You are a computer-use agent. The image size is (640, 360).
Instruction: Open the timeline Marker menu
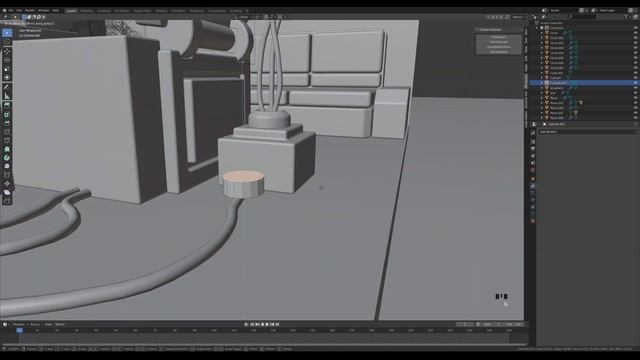click(60, 324)
